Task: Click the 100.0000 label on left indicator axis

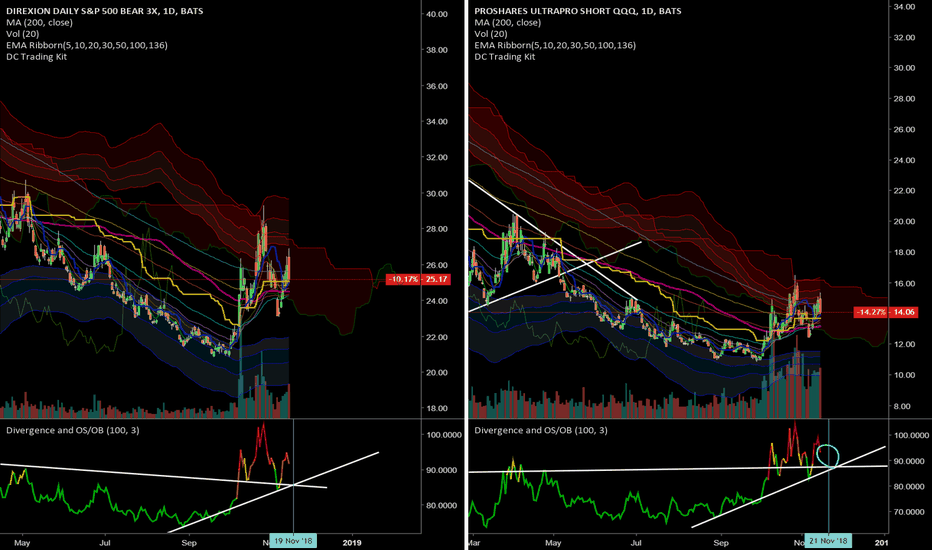Action: [444, 435]
